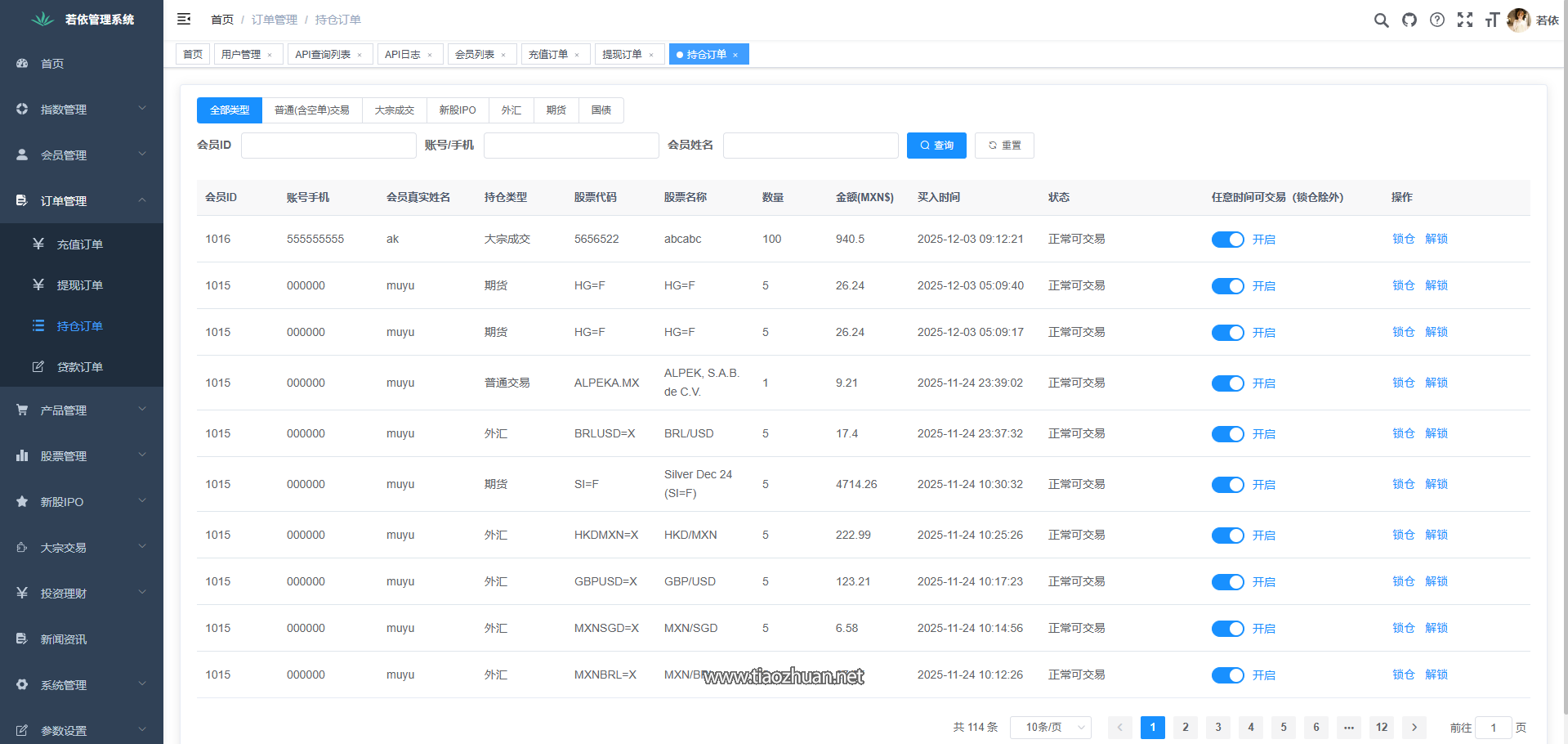Disable trading switch for the ALPEKA.MX row
This screenshot has width=1568, height=744.
(1226, 383)
